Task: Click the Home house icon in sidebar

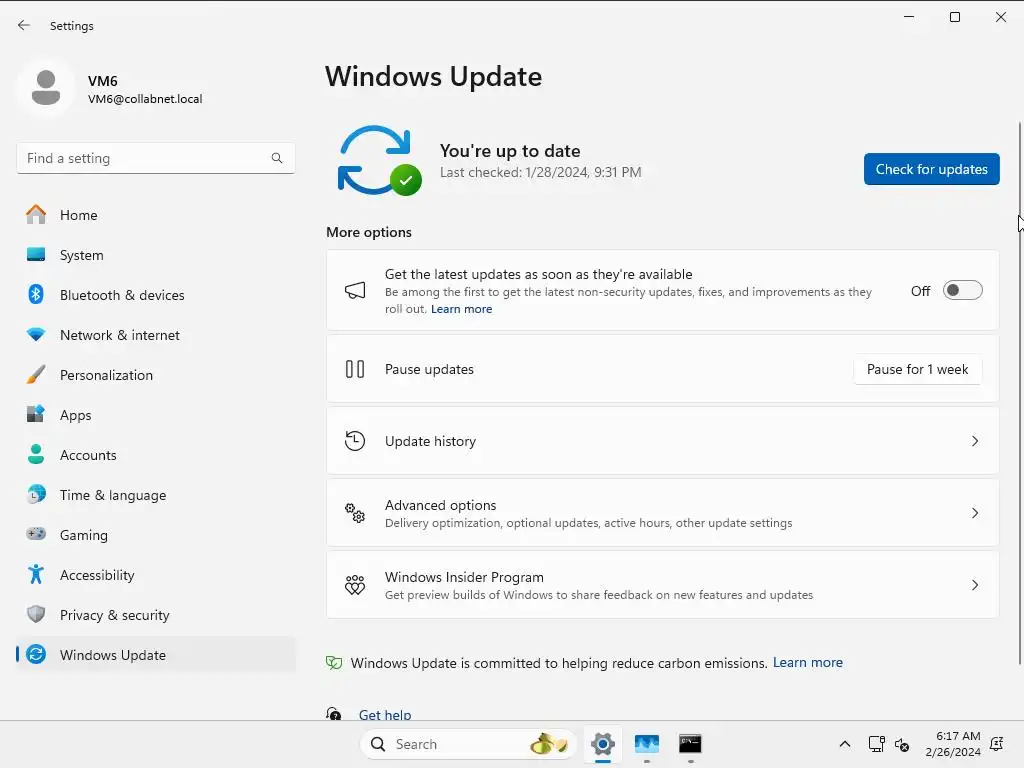Action: (x=36, y=215)
